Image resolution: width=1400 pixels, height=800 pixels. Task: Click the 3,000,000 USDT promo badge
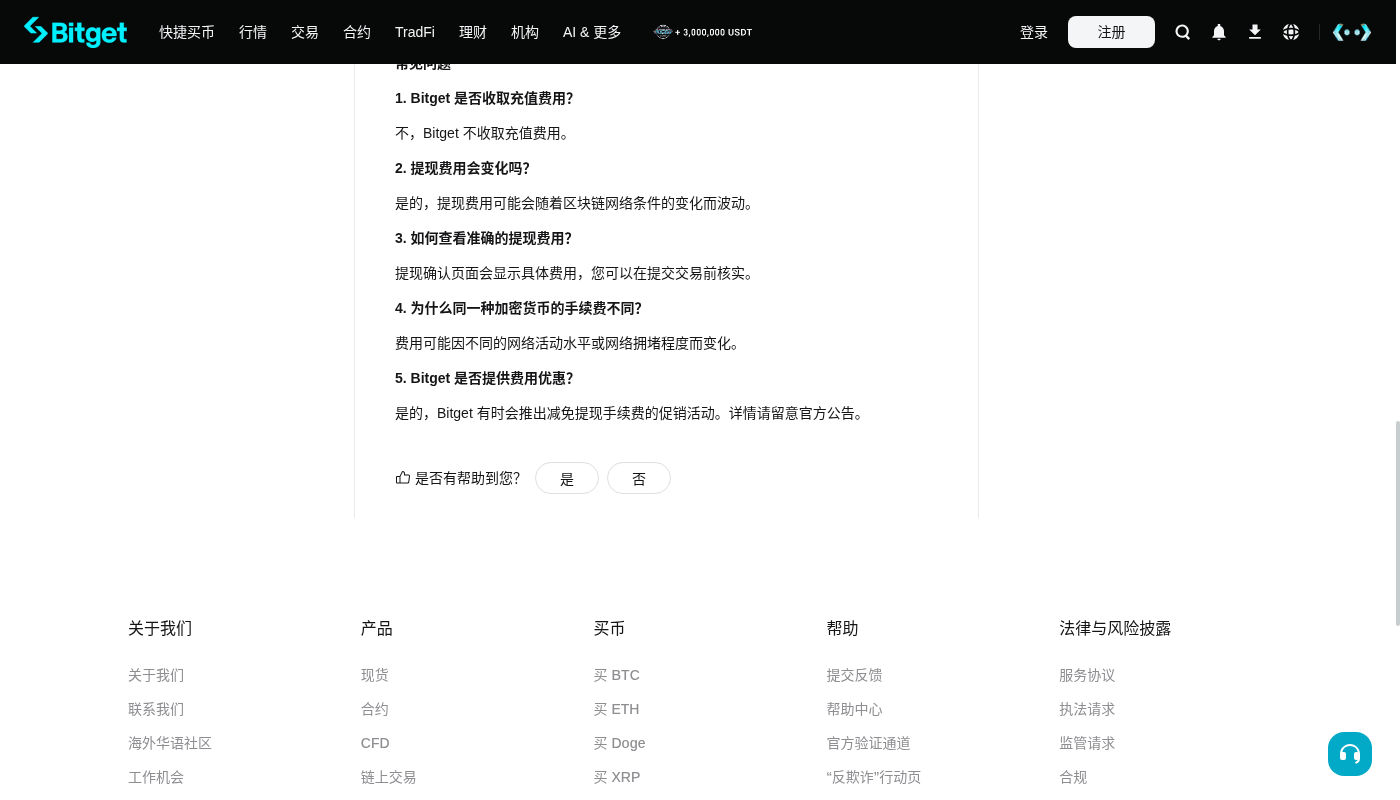point(703,32)
